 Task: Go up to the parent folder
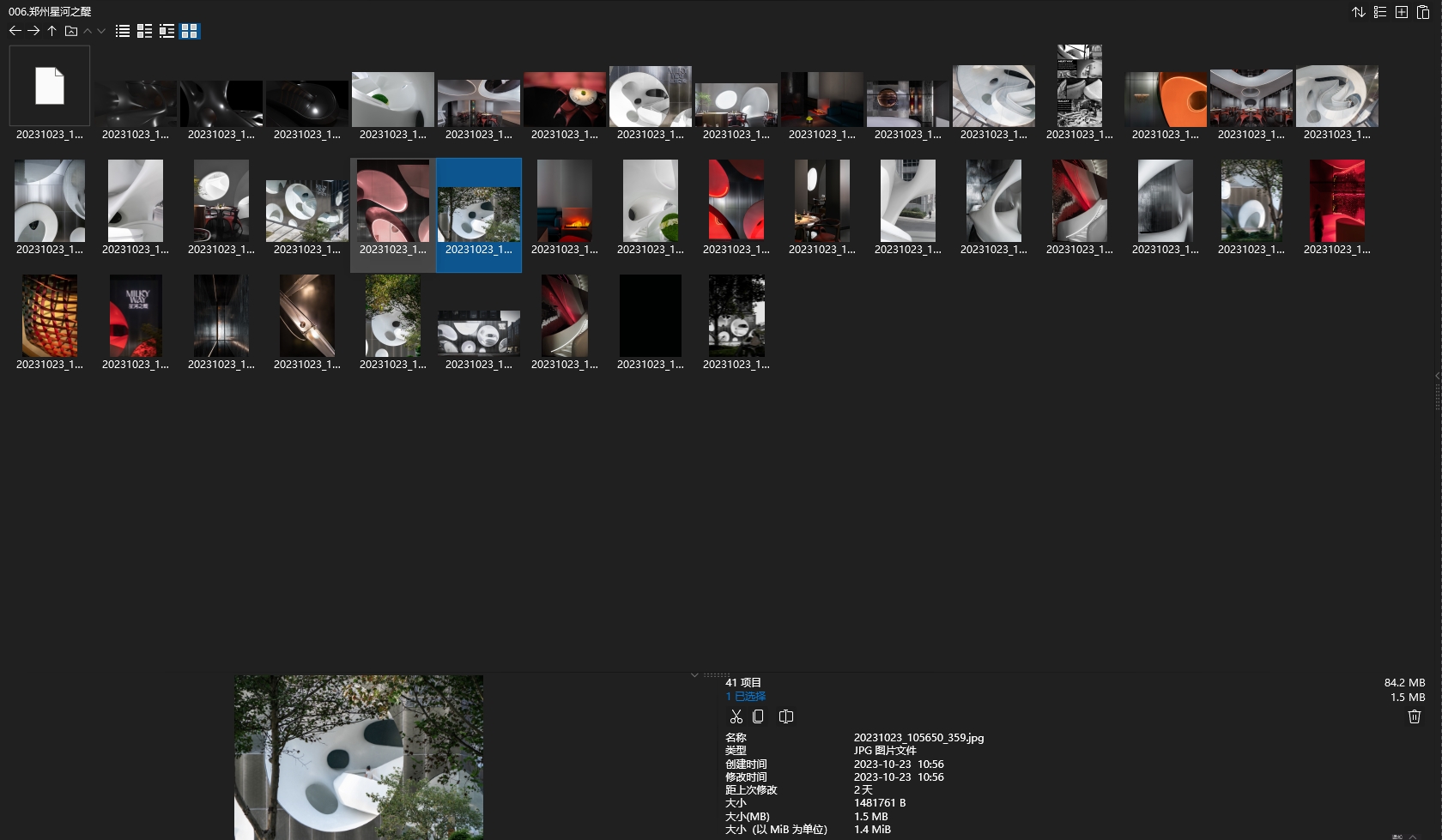[x=51, y=31]
